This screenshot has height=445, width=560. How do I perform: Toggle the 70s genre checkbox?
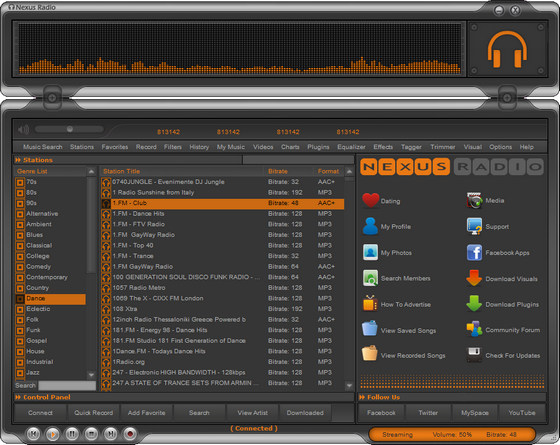[x=20, y=182]
